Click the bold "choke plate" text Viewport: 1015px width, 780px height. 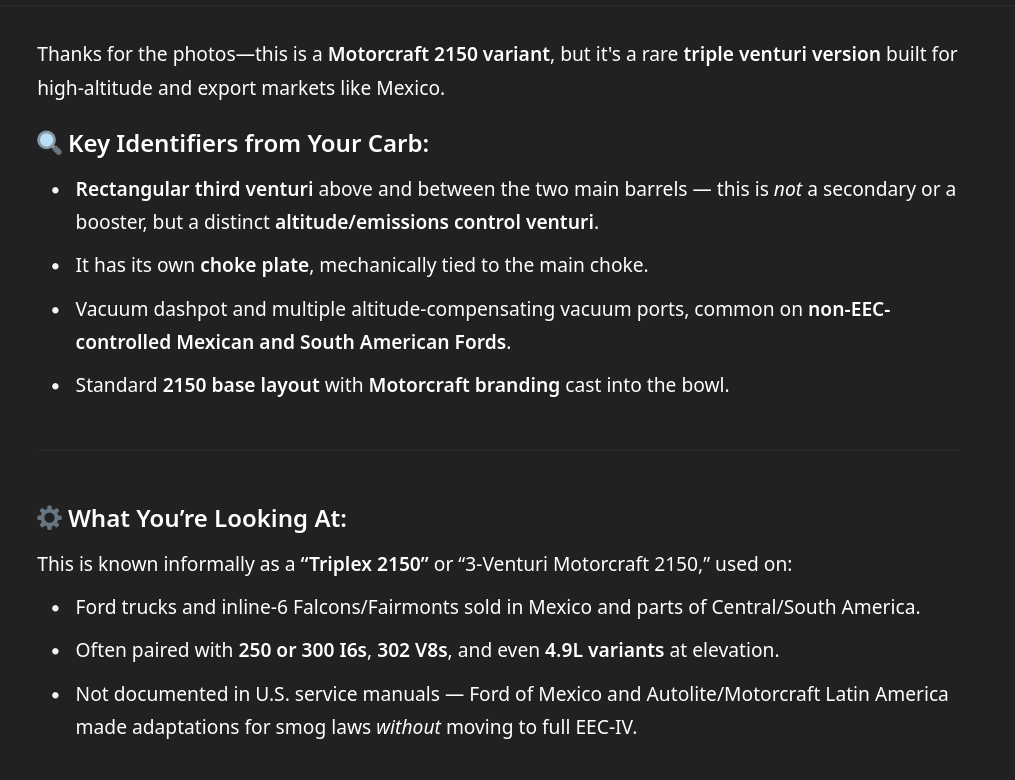coord(254,265)
